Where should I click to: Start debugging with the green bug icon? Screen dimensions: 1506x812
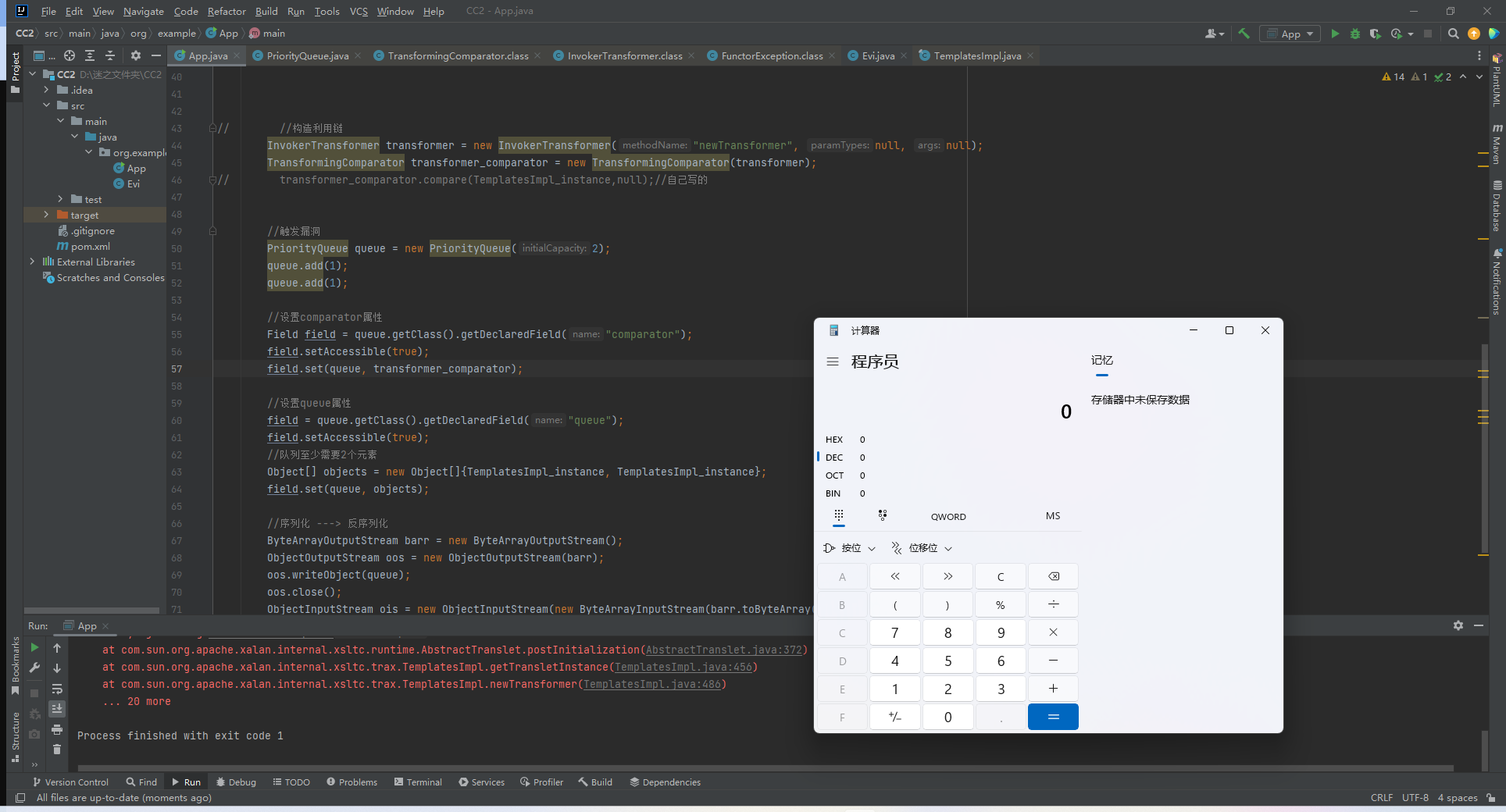(x=1355, y=34)
